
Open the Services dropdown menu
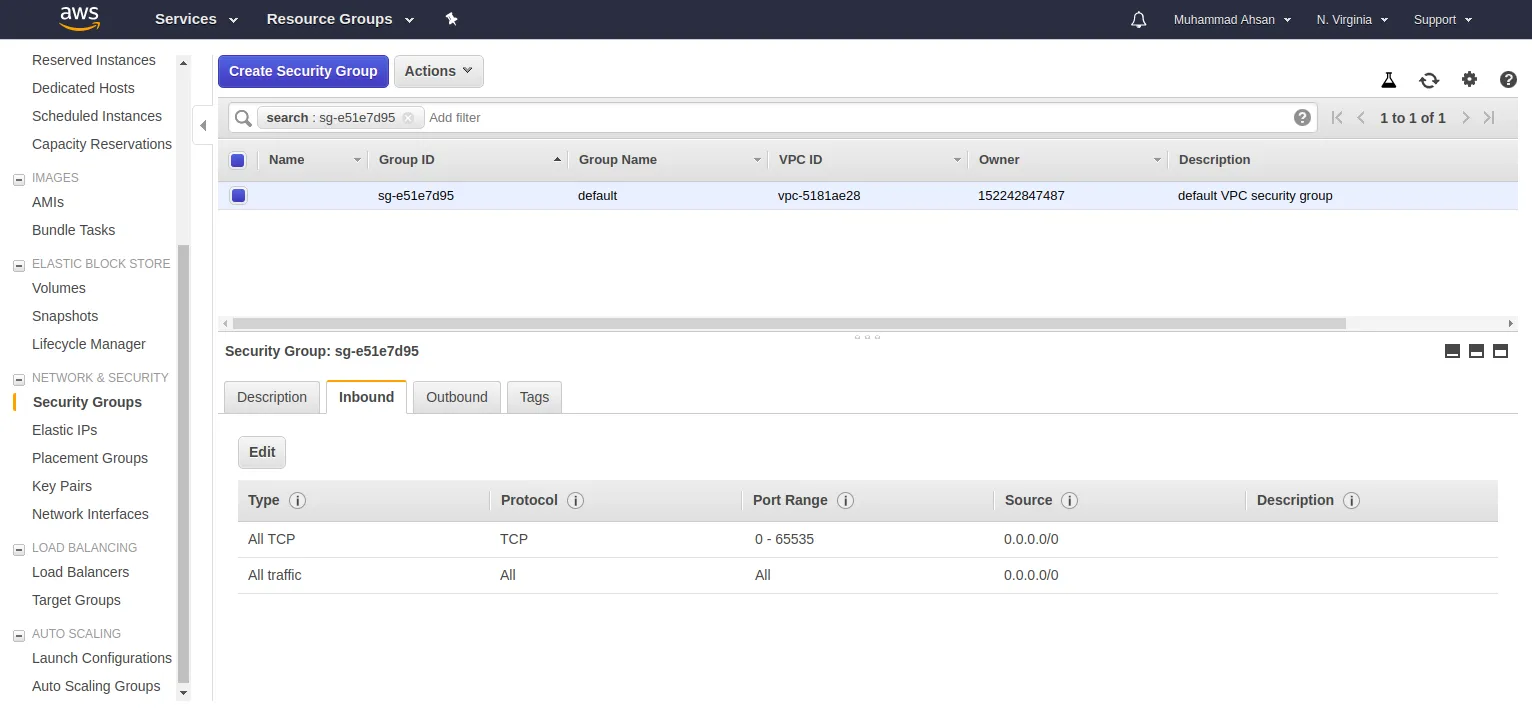197,19
